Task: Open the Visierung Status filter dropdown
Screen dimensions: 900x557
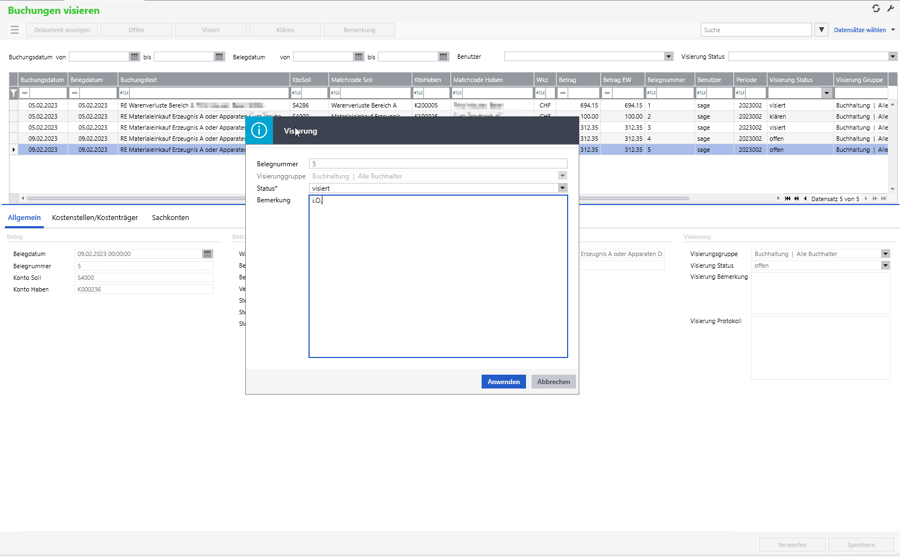Action: click(x=892, y=56)
